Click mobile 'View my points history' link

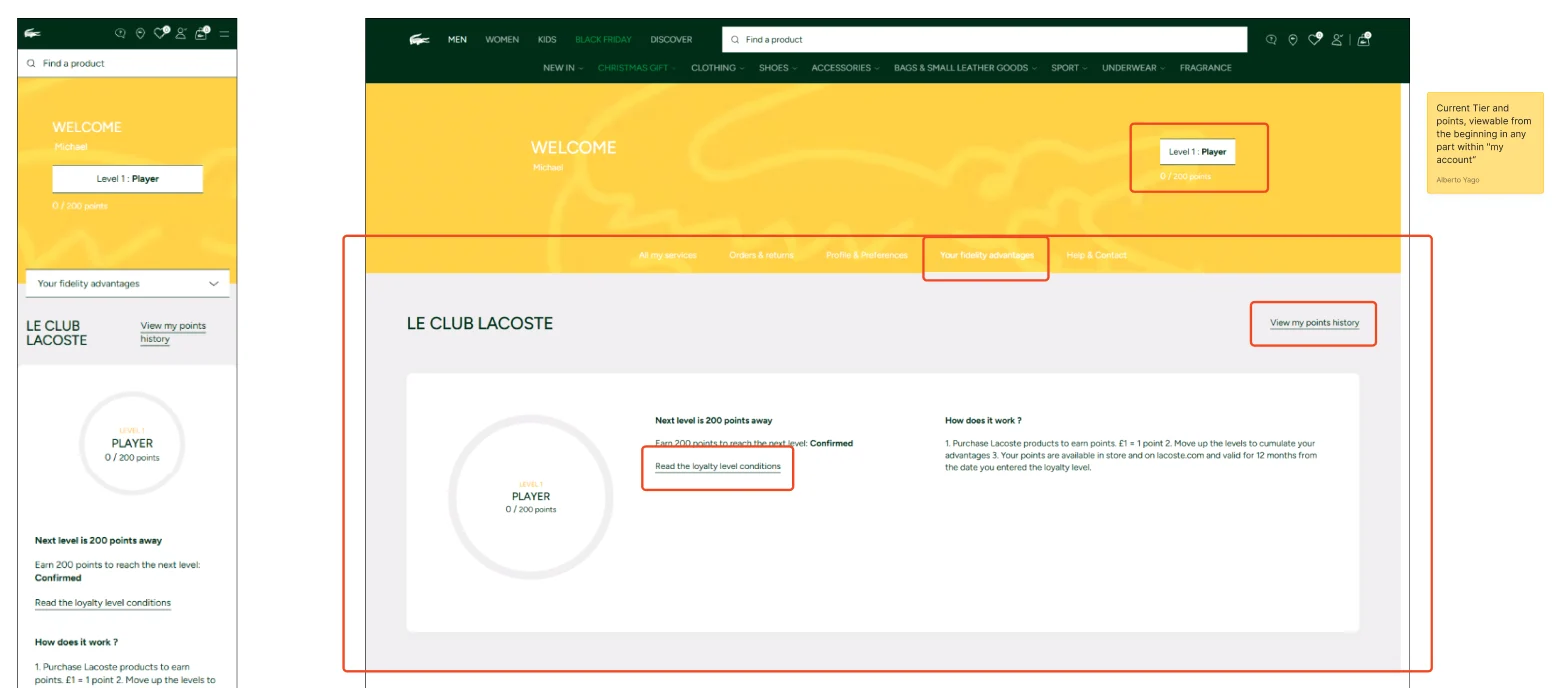[173, 332]
